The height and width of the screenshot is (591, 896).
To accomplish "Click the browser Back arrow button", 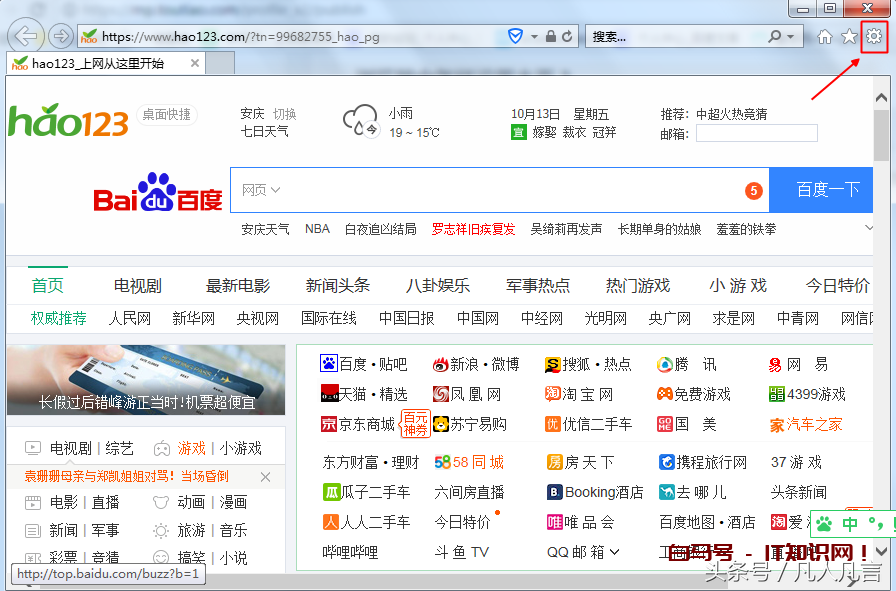I will (x=26, y=37).
